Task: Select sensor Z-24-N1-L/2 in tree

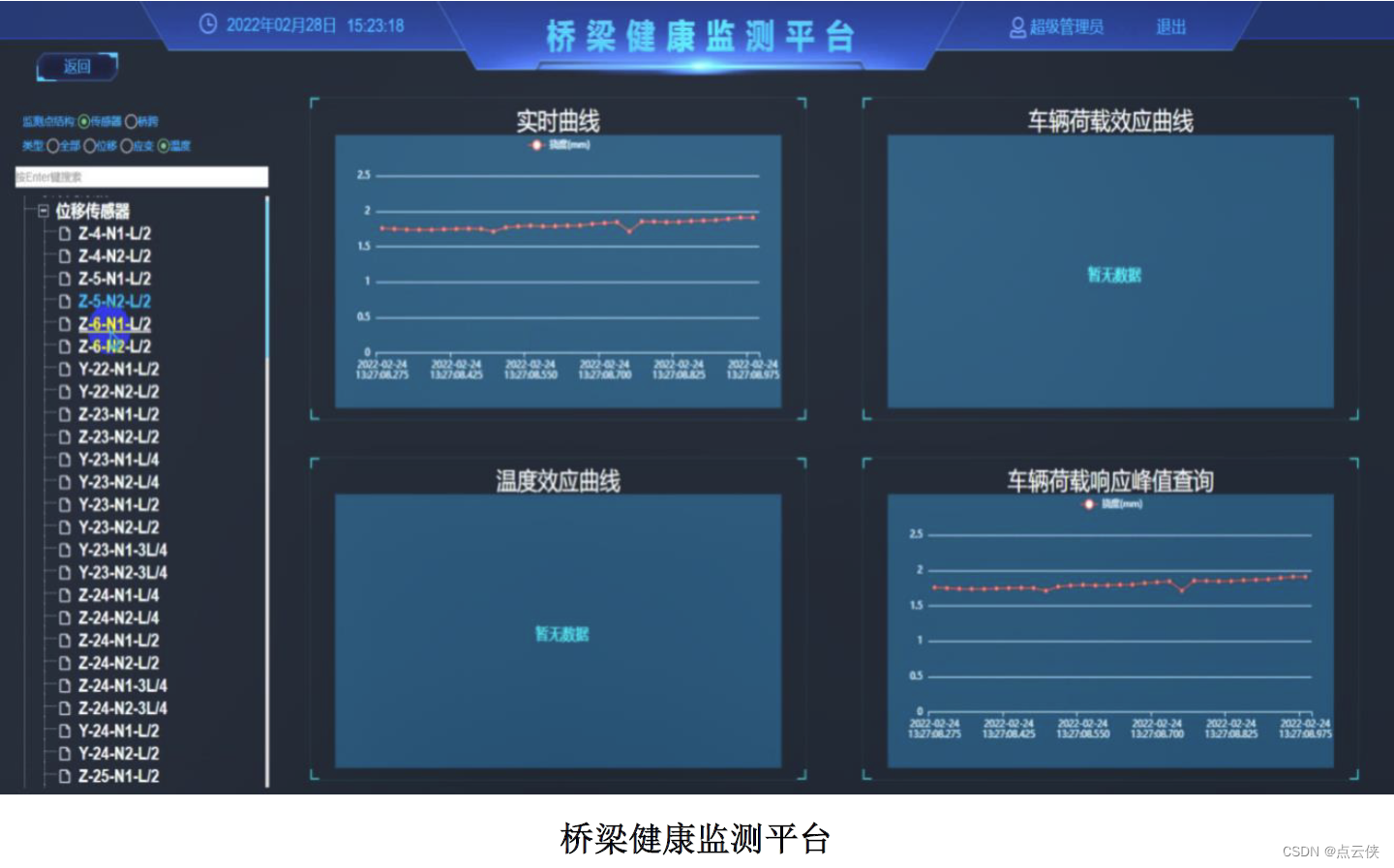Action: [x=118, y=641]
